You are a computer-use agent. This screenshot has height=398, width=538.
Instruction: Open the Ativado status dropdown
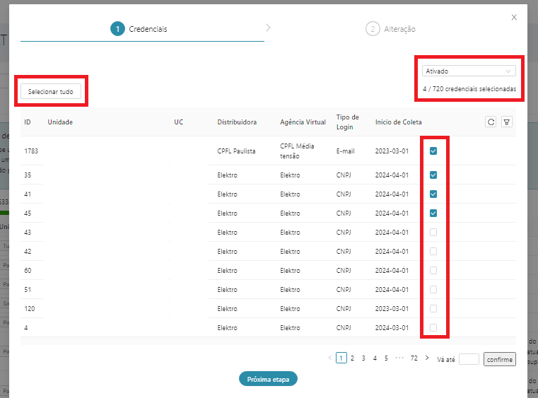[469, 71]
